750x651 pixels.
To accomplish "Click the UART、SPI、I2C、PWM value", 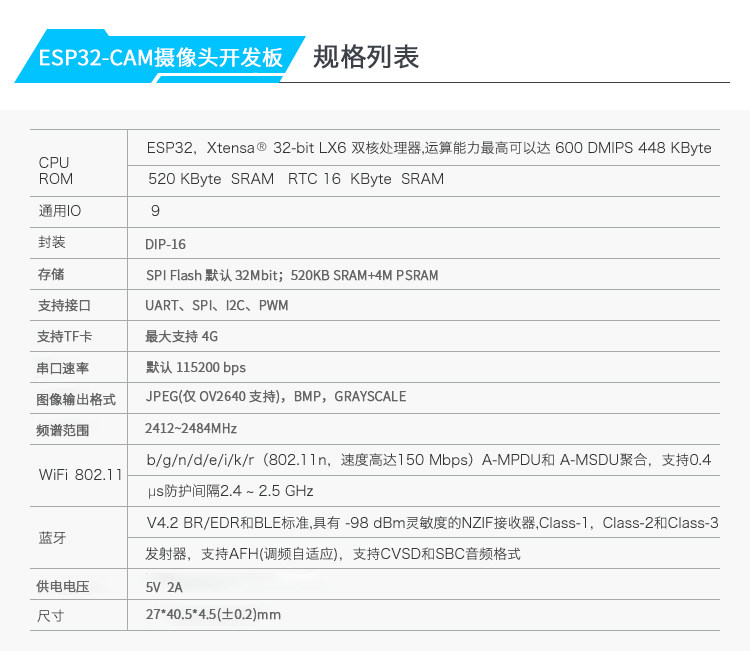I will [217, 306].
